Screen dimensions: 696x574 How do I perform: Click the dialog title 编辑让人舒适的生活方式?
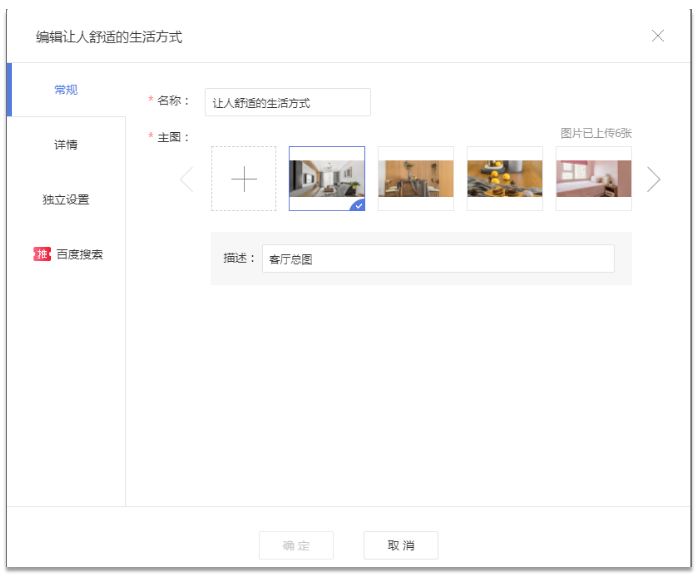pos(109,37)
